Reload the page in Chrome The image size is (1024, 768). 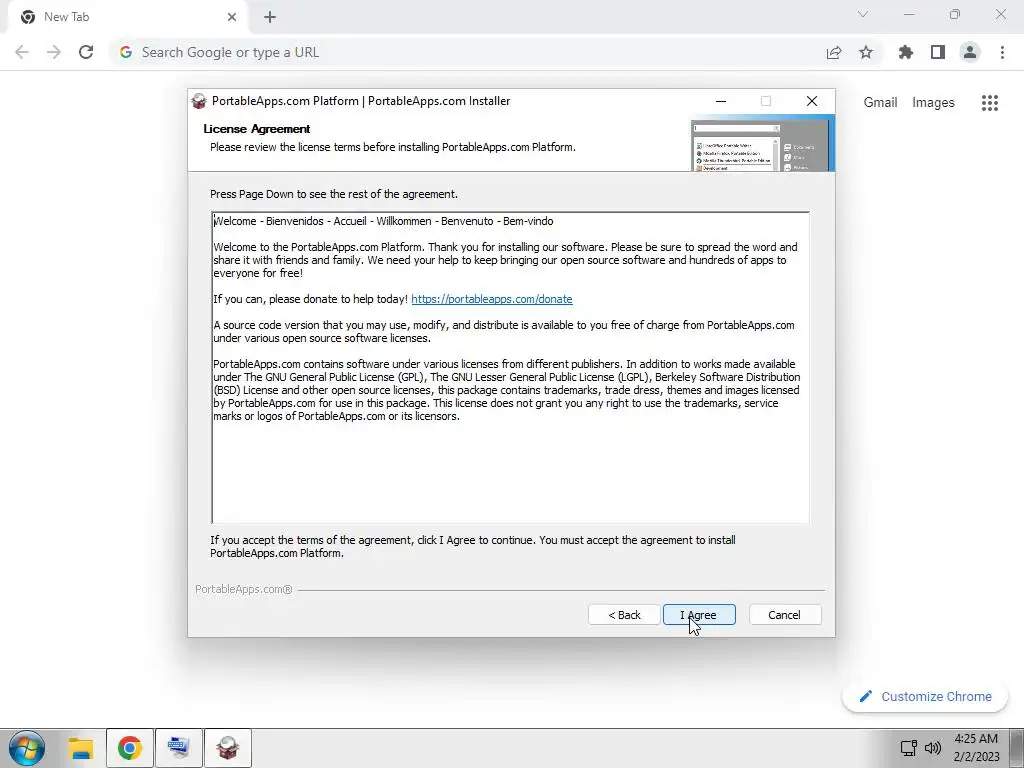(86, 52)
